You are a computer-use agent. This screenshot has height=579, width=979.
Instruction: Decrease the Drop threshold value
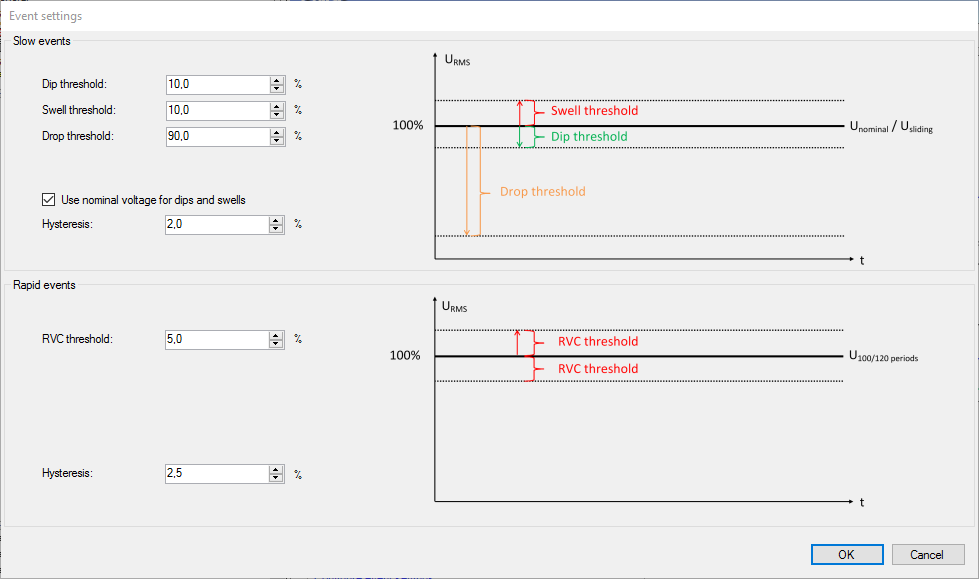click(277, 141)
